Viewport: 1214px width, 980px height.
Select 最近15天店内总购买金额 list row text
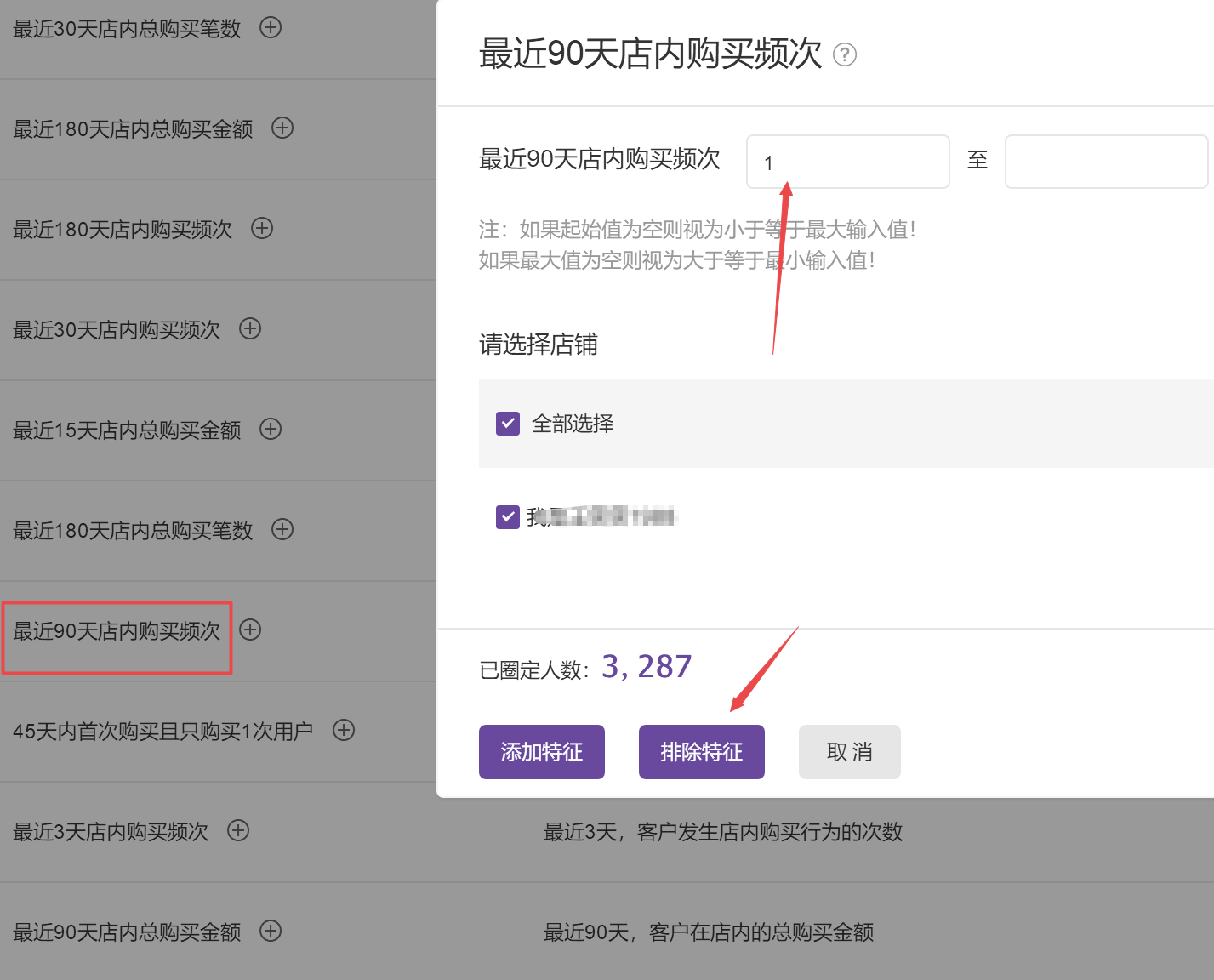point(127,430)
